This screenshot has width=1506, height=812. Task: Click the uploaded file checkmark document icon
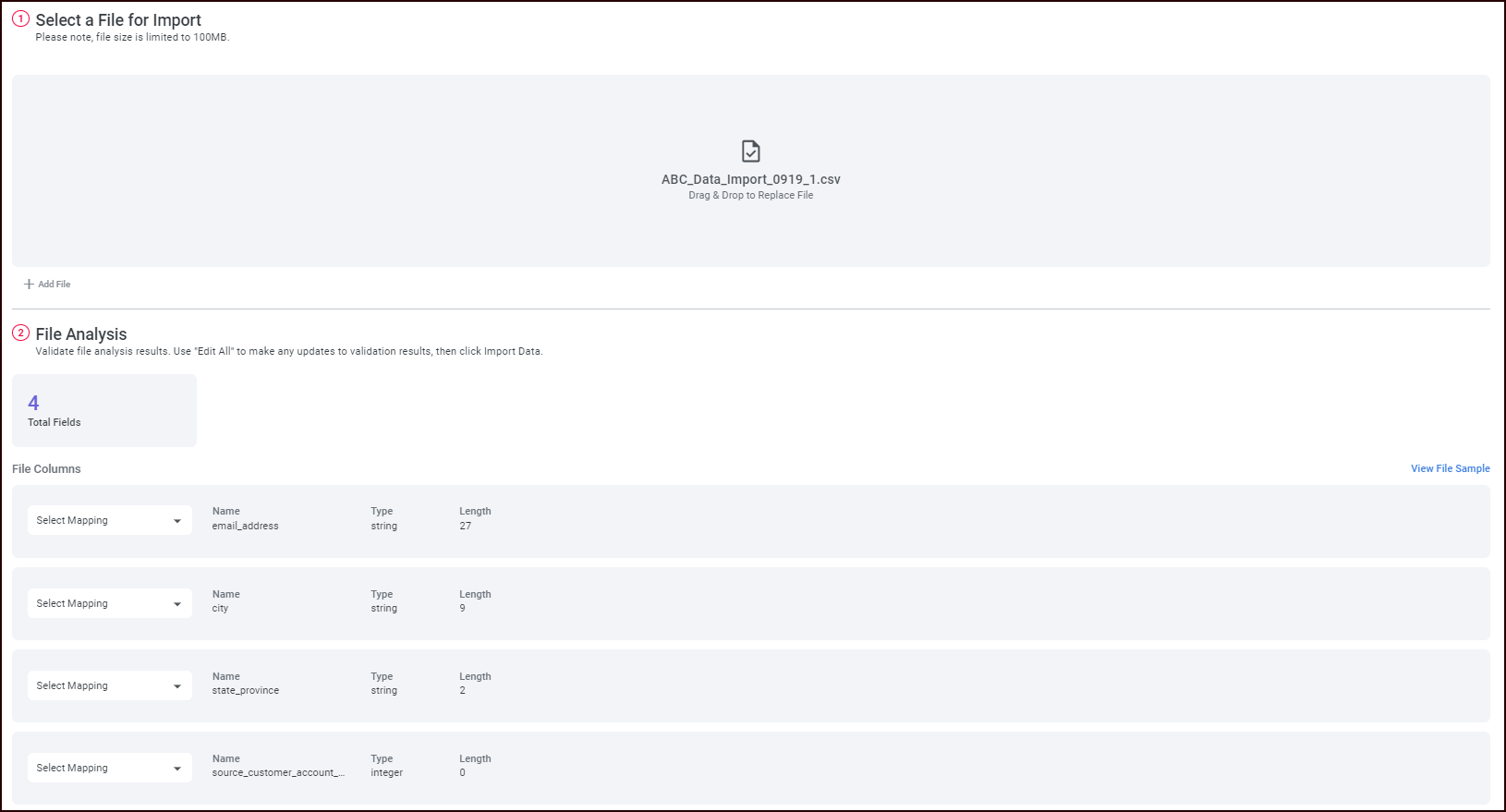(750, 151)
